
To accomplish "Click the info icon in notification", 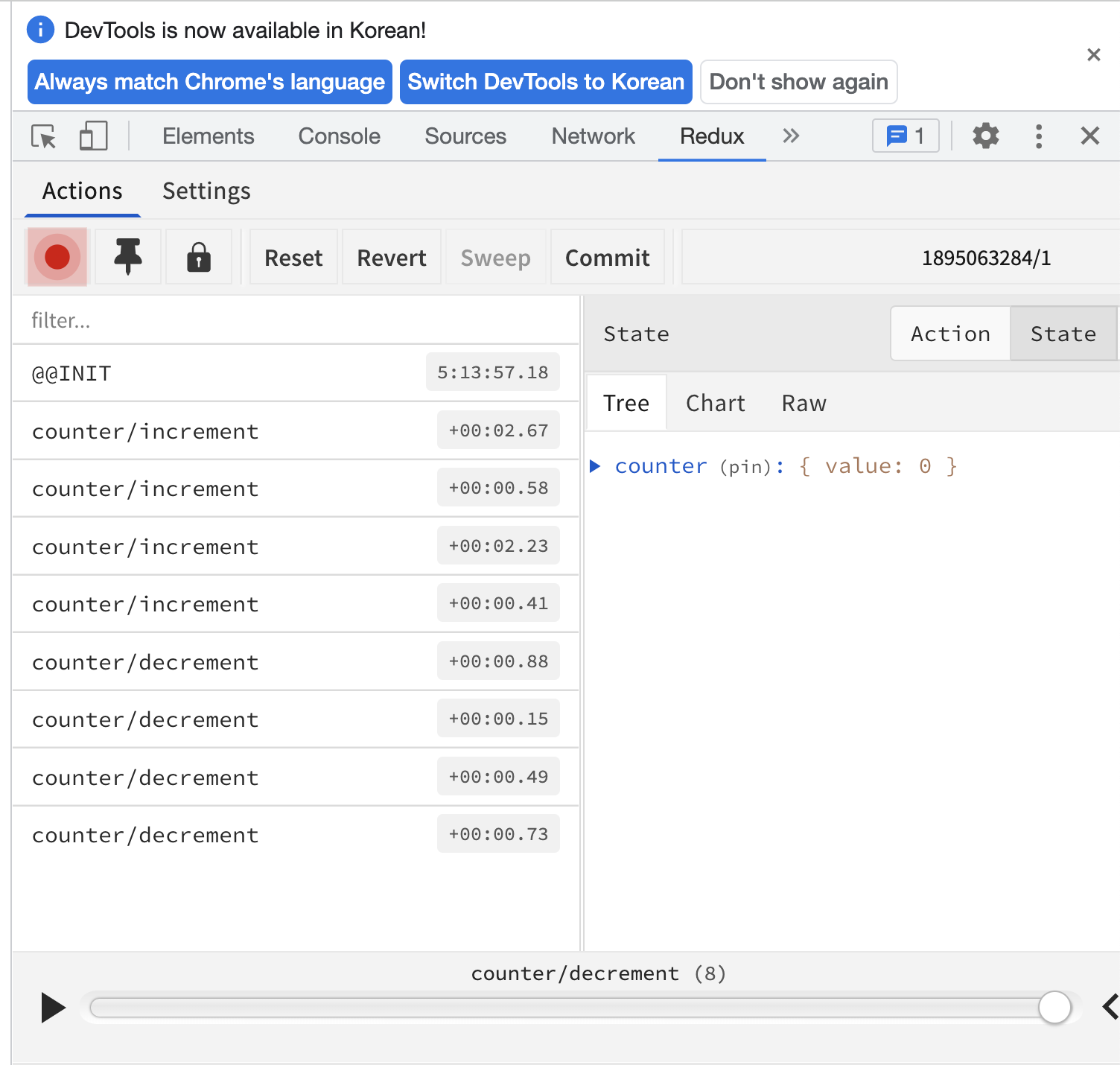I will [x=40, y=30].
